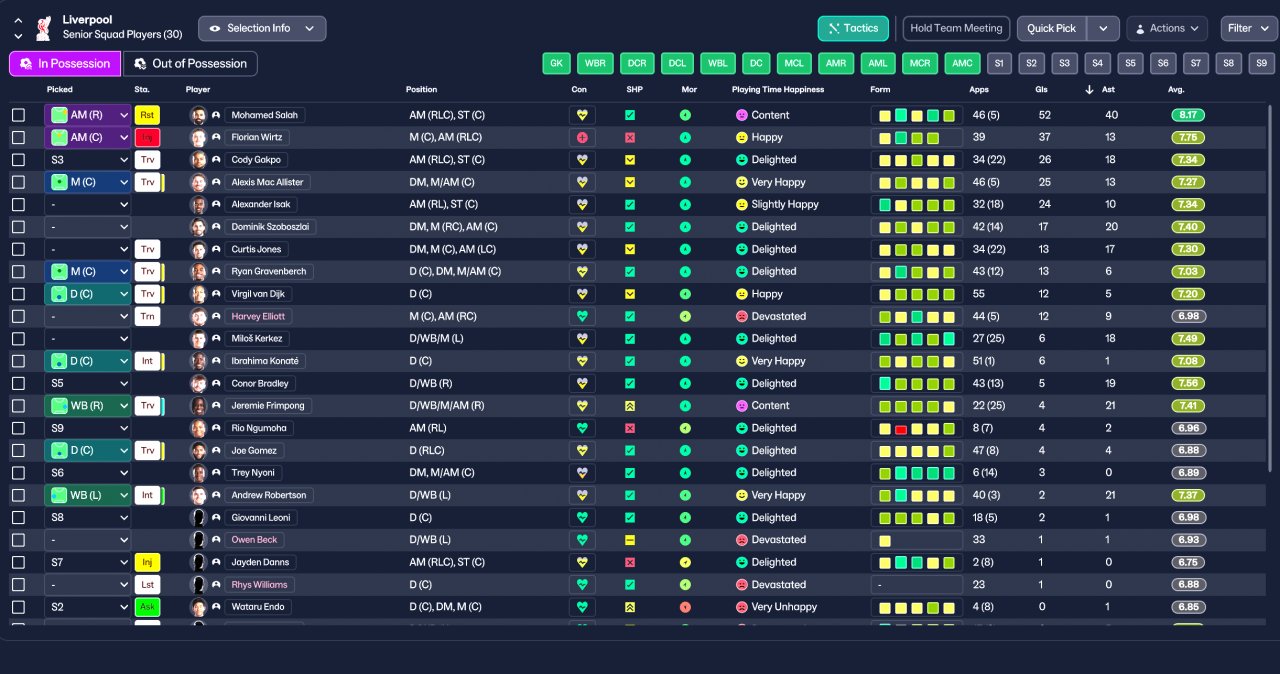
Task: Click Wataru Endo's green Ask status badge
Action: tap(147, 607)
